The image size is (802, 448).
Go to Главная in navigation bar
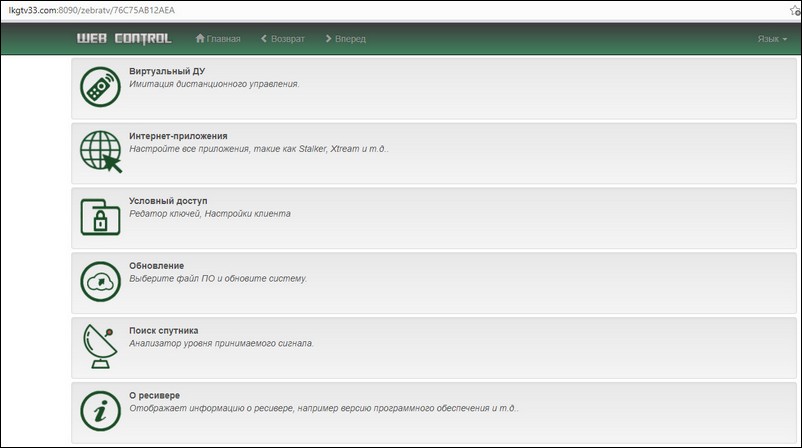pyautogui.click(x=218, y=39)
